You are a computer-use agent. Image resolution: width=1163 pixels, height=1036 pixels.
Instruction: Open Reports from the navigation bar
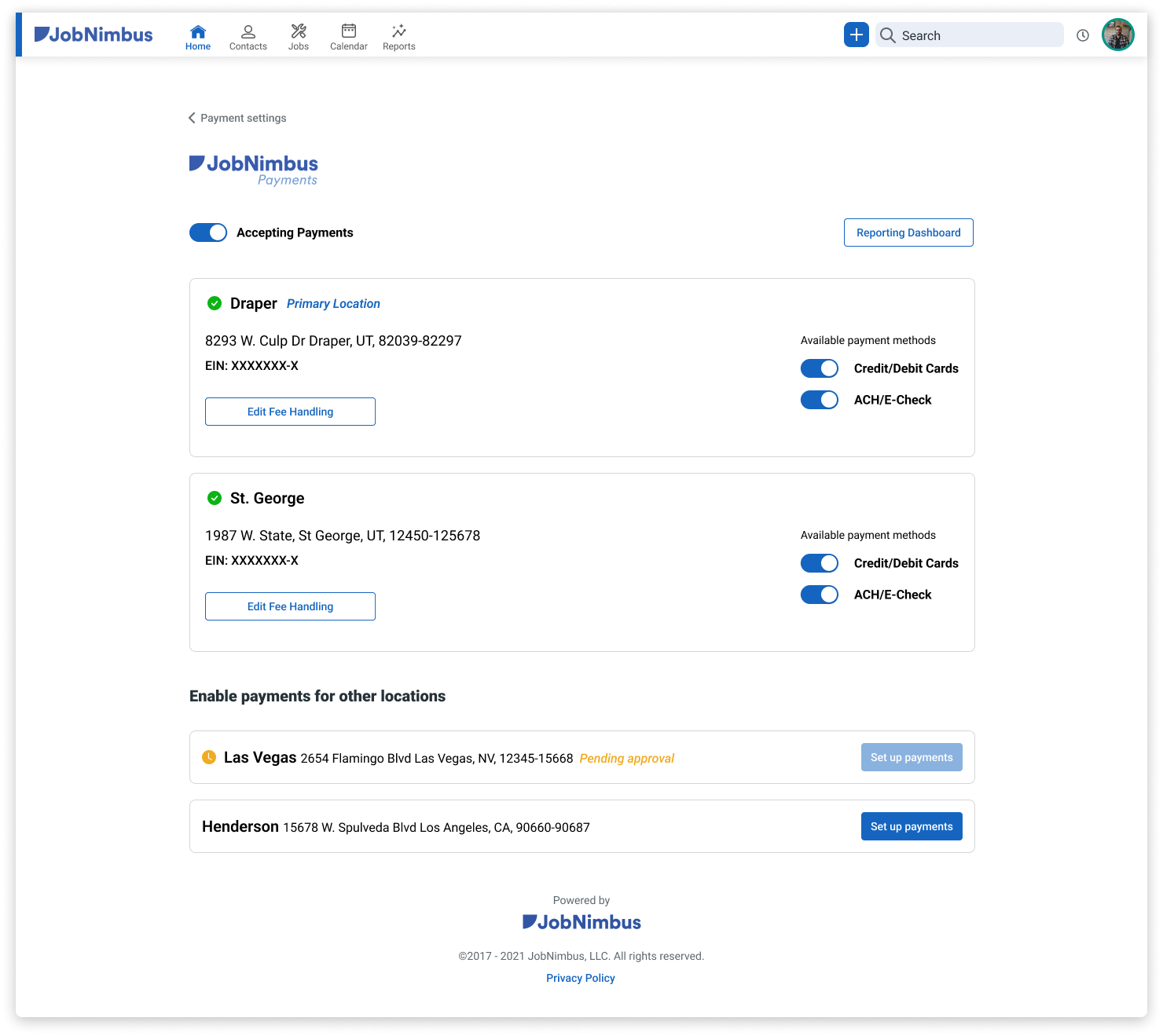399,37
